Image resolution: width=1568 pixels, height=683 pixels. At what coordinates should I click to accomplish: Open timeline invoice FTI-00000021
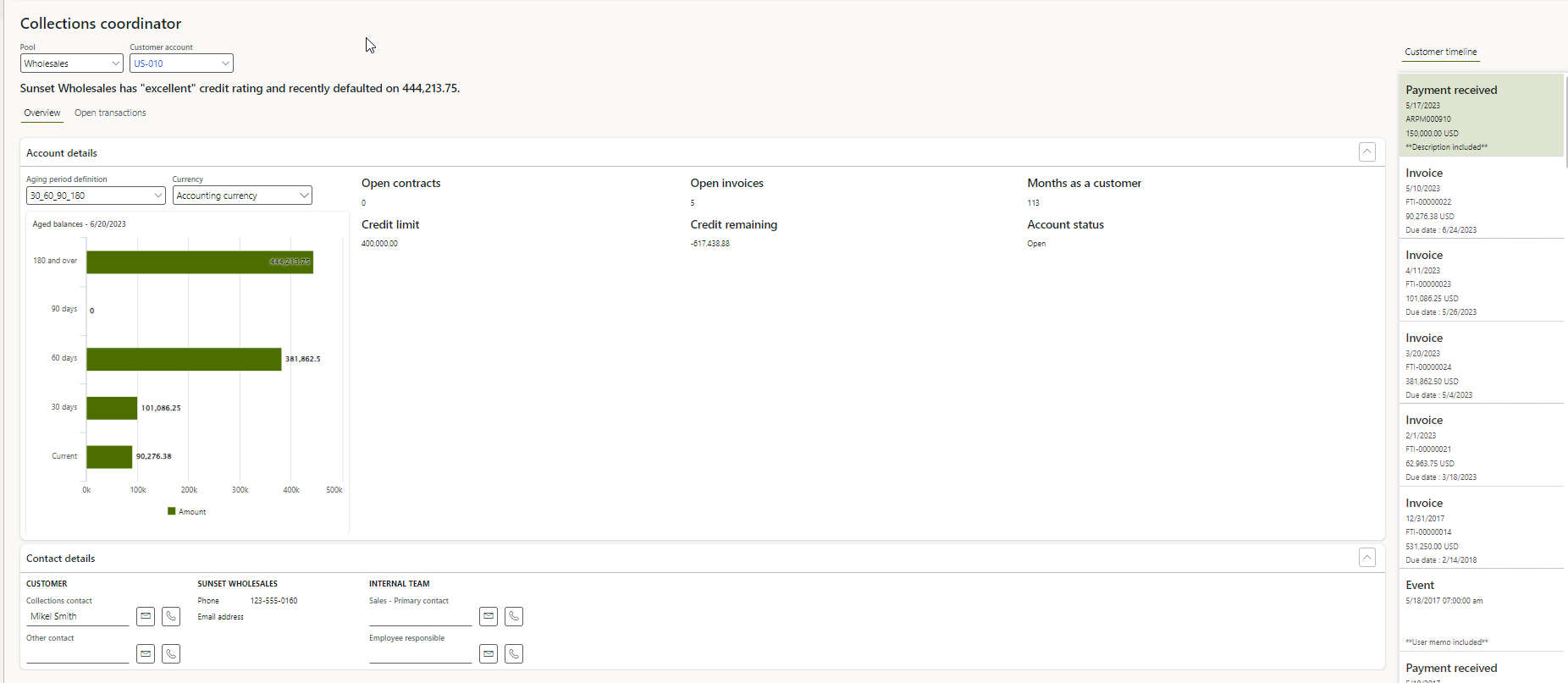click(x=1481, y=447)
